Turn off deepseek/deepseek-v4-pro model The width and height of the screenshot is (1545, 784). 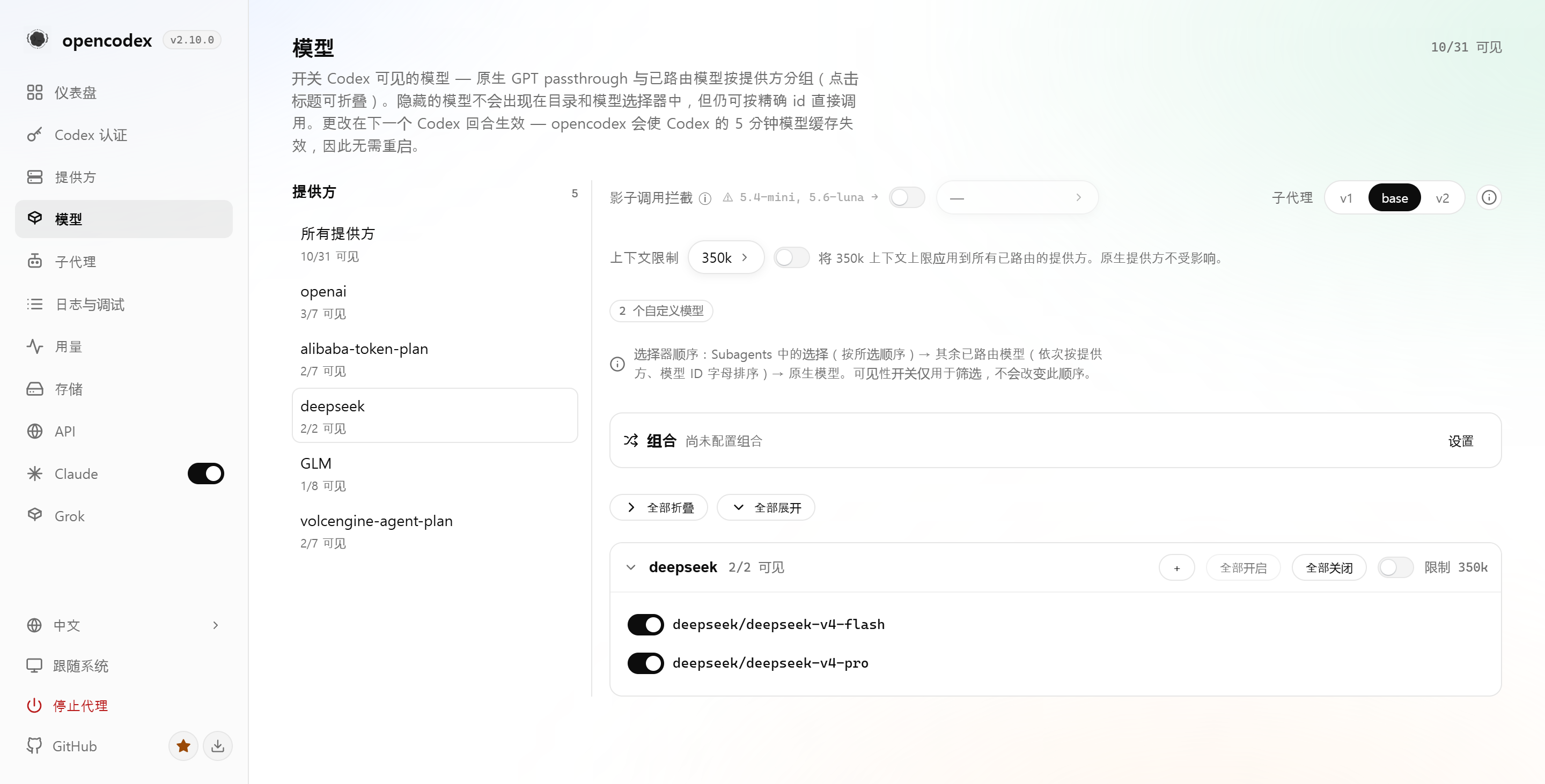(x=645, y=663)
